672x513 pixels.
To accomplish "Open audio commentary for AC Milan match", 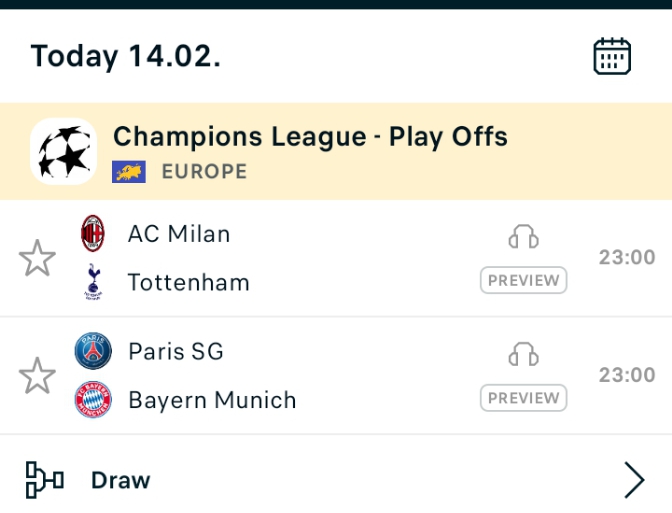I will coord(523,237).
